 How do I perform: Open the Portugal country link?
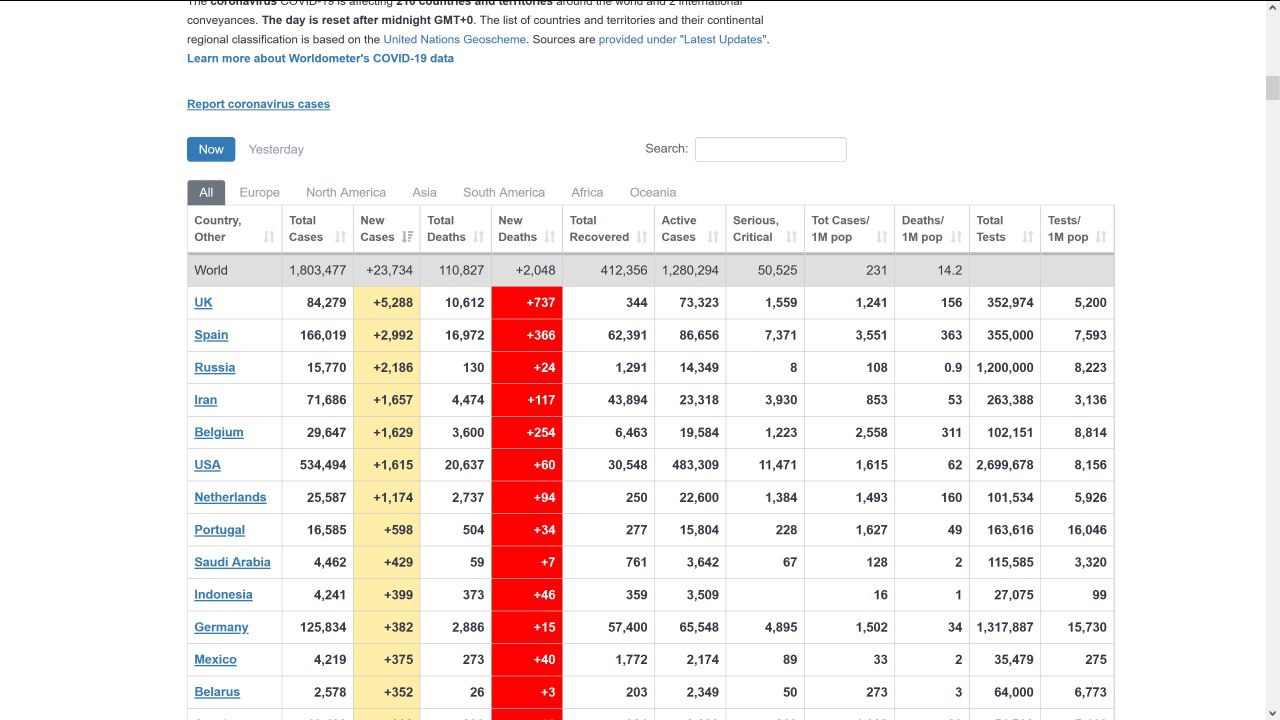tap(219, 530)
